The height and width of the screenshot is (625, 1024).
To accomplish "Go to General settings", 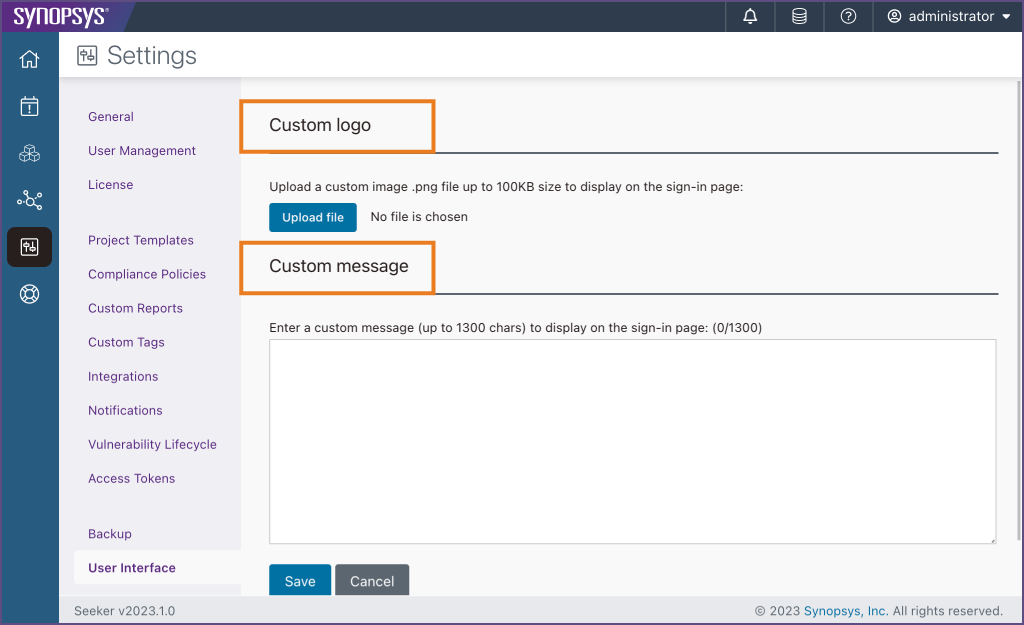I will tap(110, 116).
